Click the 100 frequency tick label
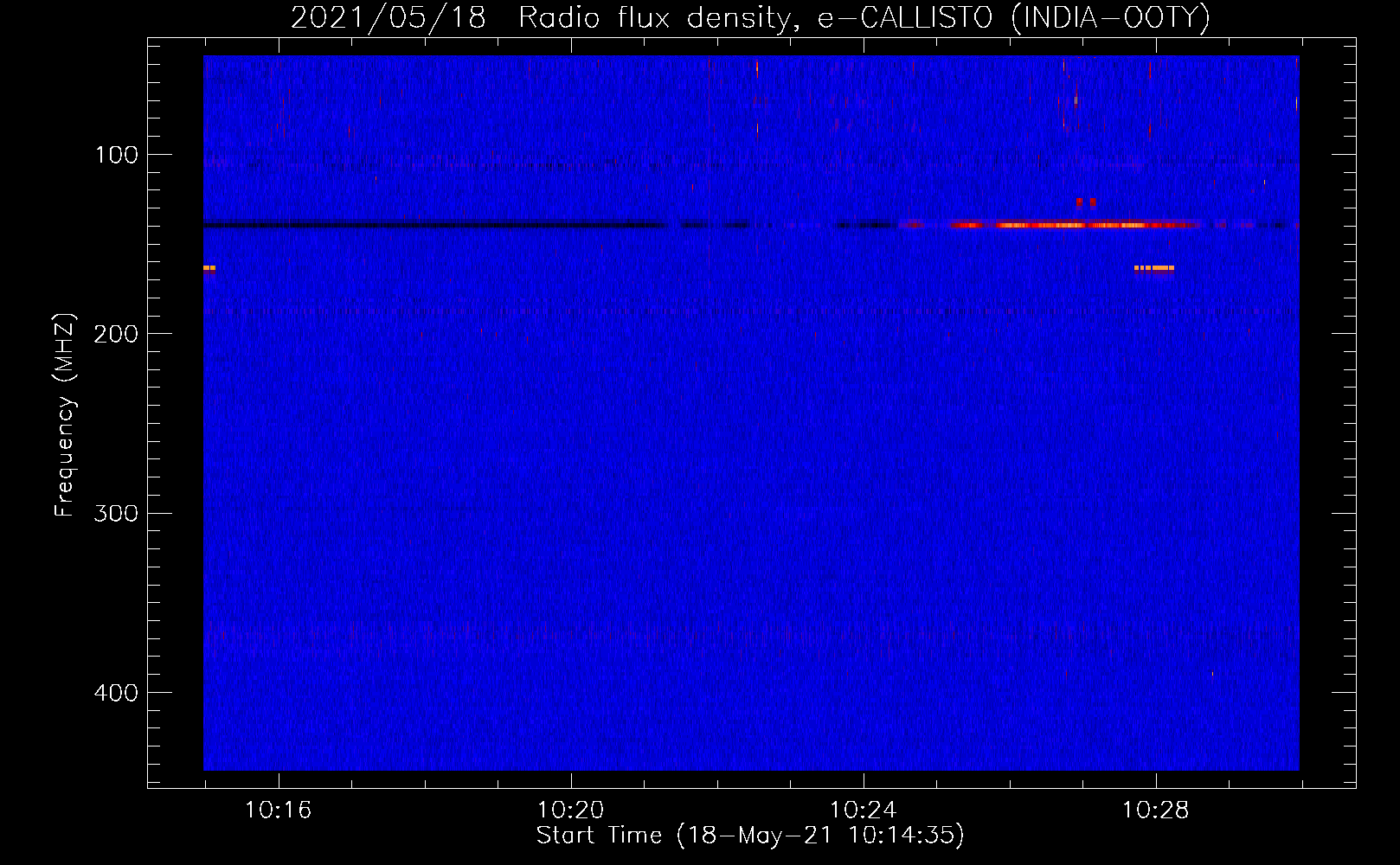 (x=117, y=155)
